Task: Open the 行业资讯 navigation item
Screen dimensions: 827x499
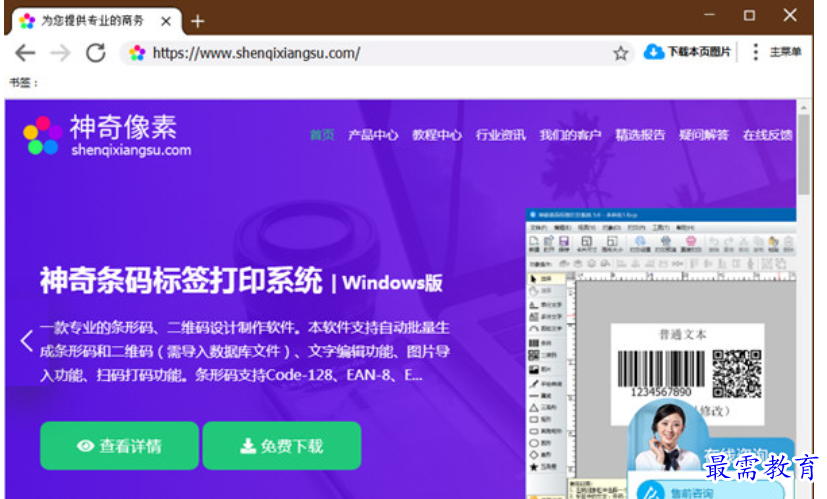Action: coord(501,135)
